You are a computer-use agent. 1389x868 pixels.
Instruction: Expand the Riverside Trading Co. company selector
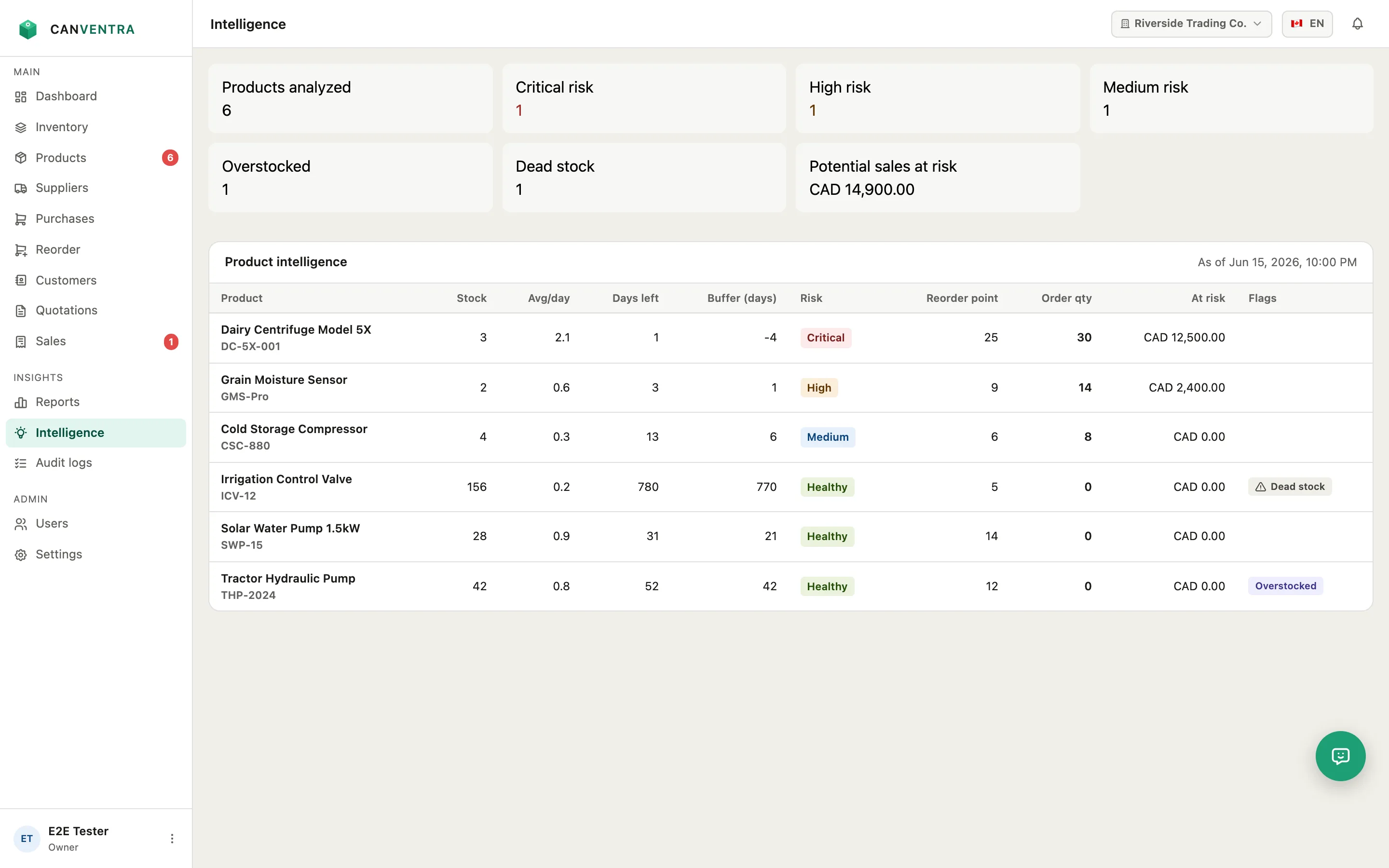click(1191, 24)
